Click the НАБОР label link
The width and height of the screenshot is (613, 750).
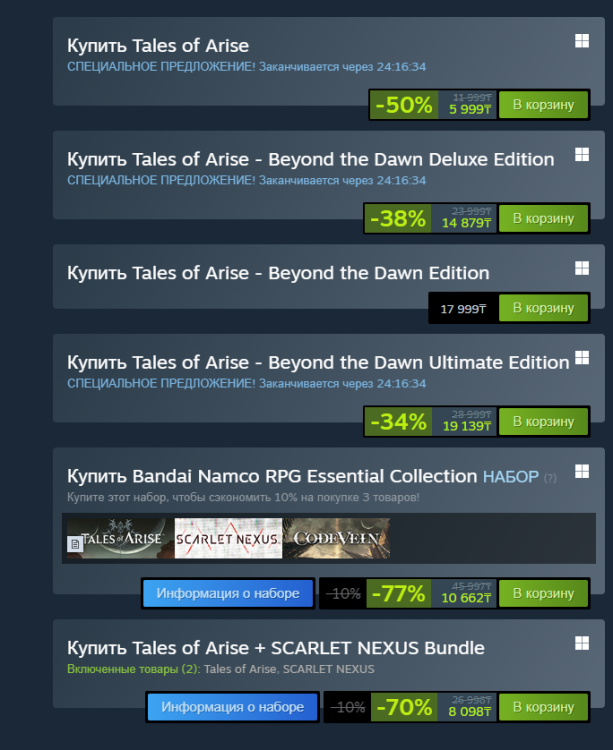(510, 477)
